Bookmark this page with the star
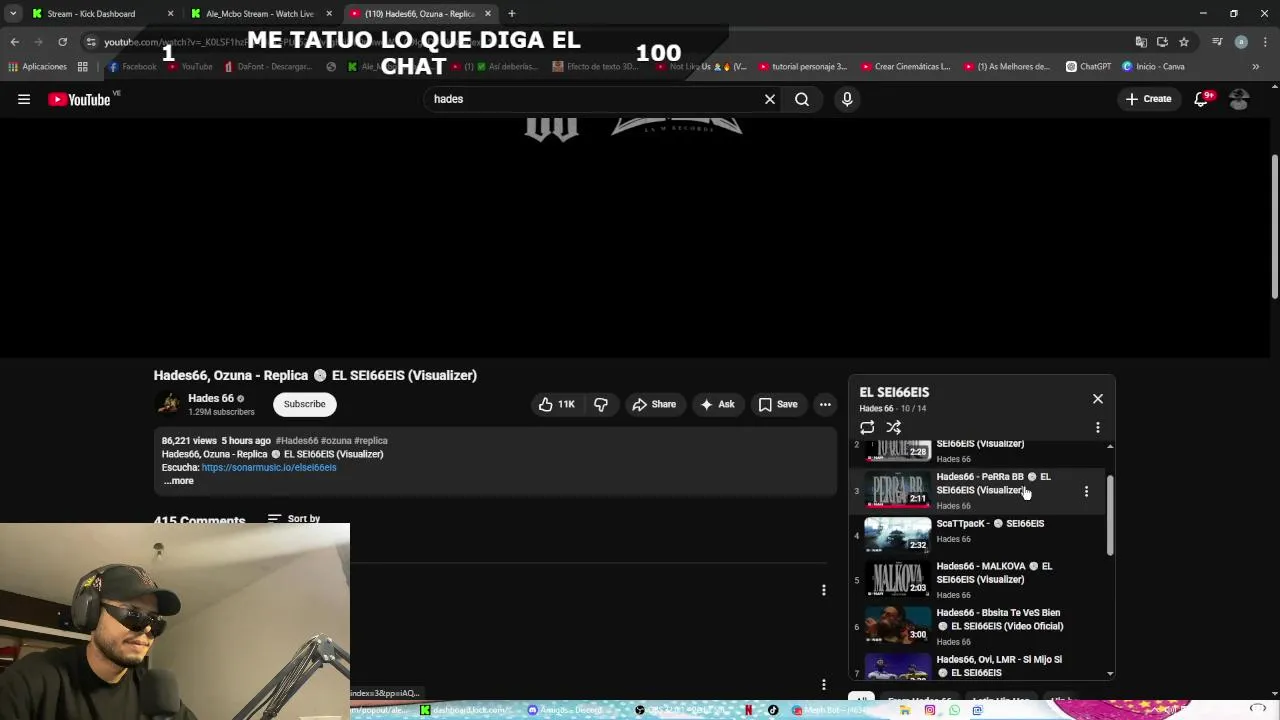 [1184, 42]
